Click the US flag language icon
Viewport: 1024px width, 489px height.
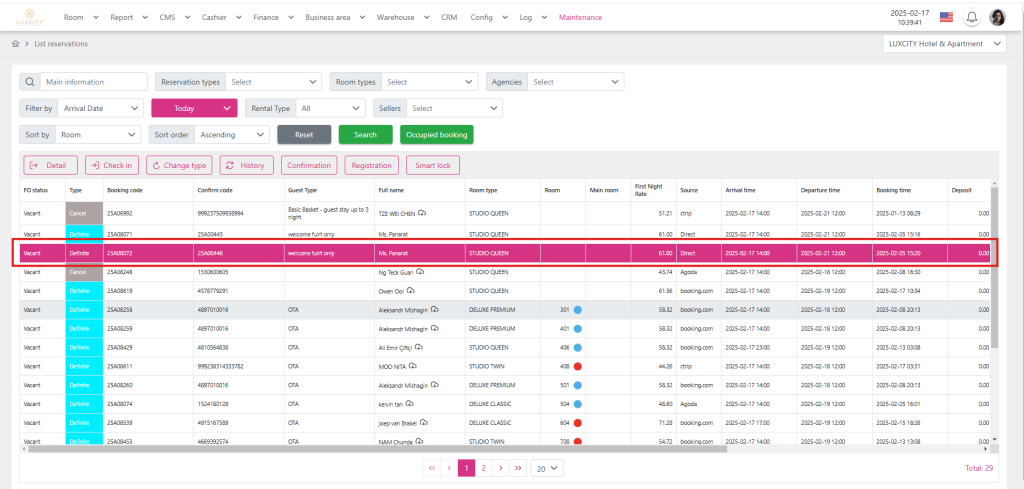(x=945, y=17)
